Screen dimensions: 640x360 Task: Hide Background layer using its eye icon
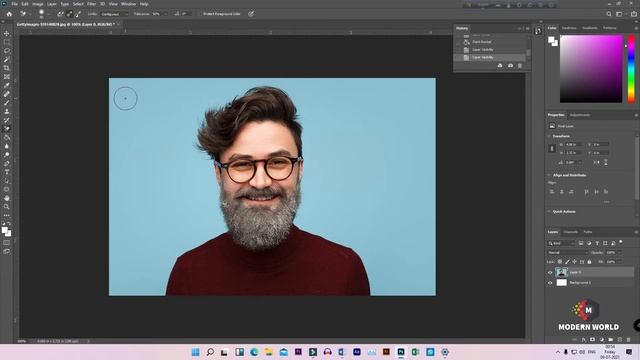pyautogui.click(x=550, y=282)
